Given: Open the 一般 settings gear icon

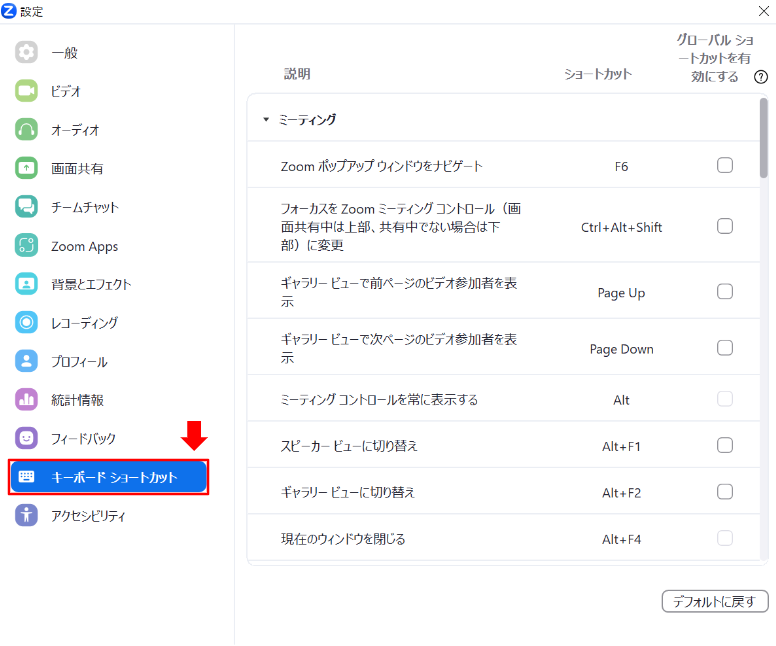Looking at the screenshot, I should pos(26,52).
